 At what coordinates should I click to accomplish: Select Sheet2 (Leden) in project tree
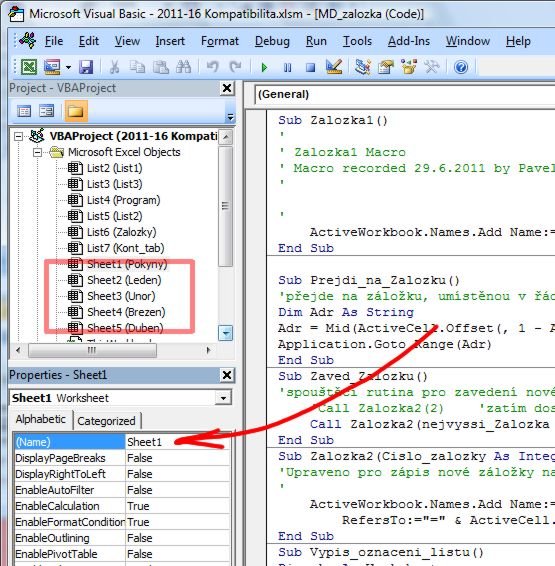[x=124, y=280]
